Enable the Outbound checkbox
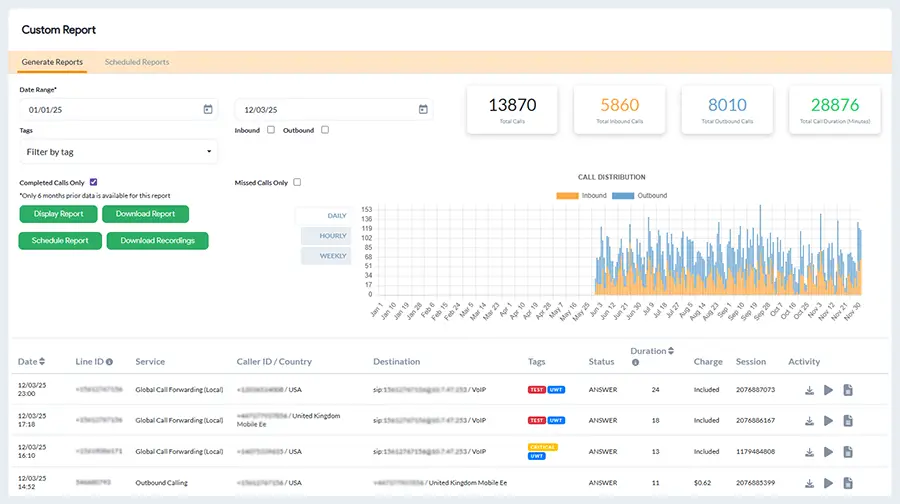Image resolution: width=900 pixels, height=504 pixels. click(x=325, y=130)
